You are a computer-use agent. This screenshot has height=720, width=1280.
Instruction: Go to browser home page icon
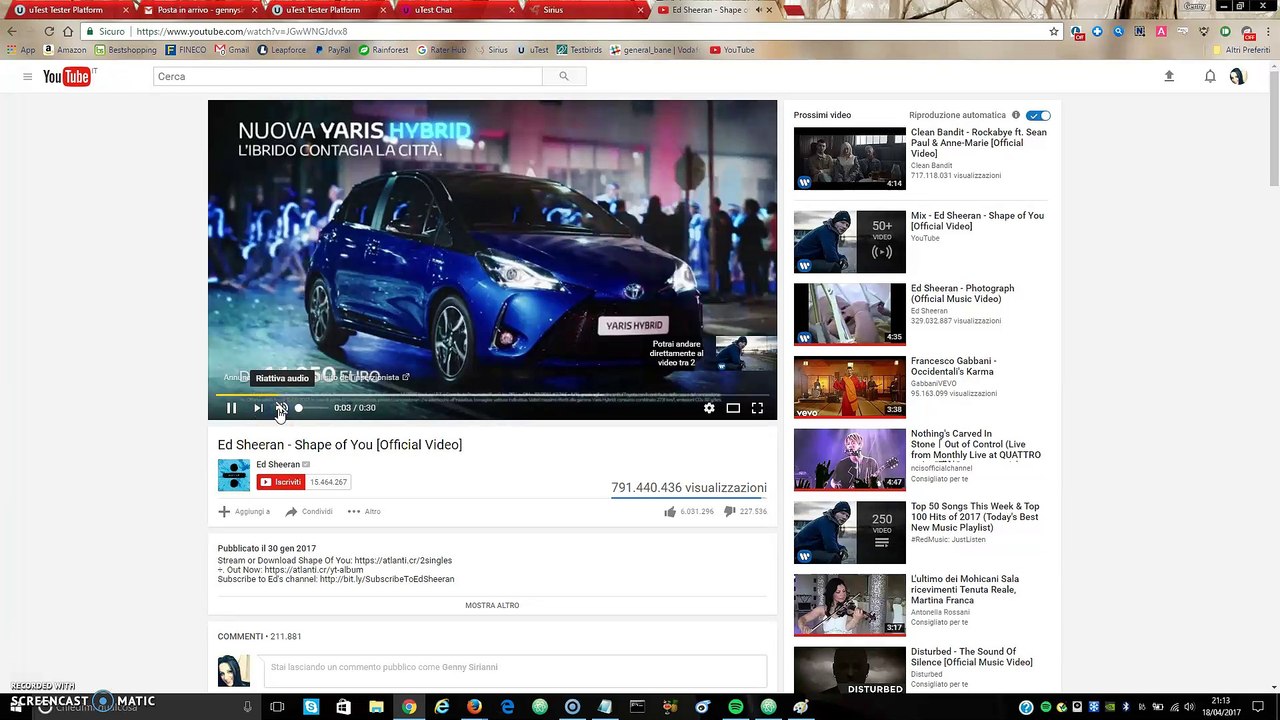pyautogui.click(x=67, y=31)
